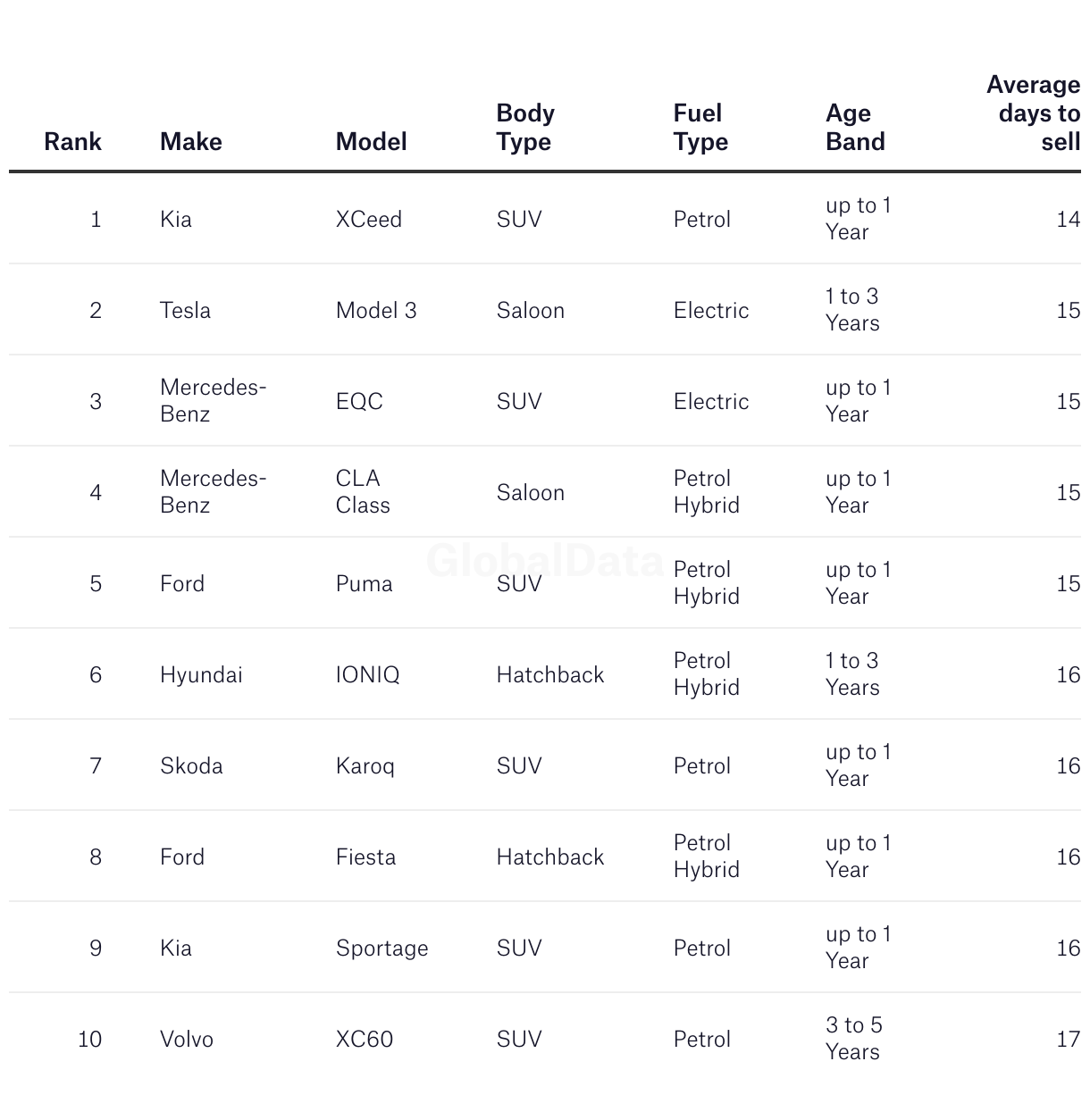Click the Fiesta model cell
Viewport: 1090px width, 1120px height.
pyautogui.click(x=365, y=857)
